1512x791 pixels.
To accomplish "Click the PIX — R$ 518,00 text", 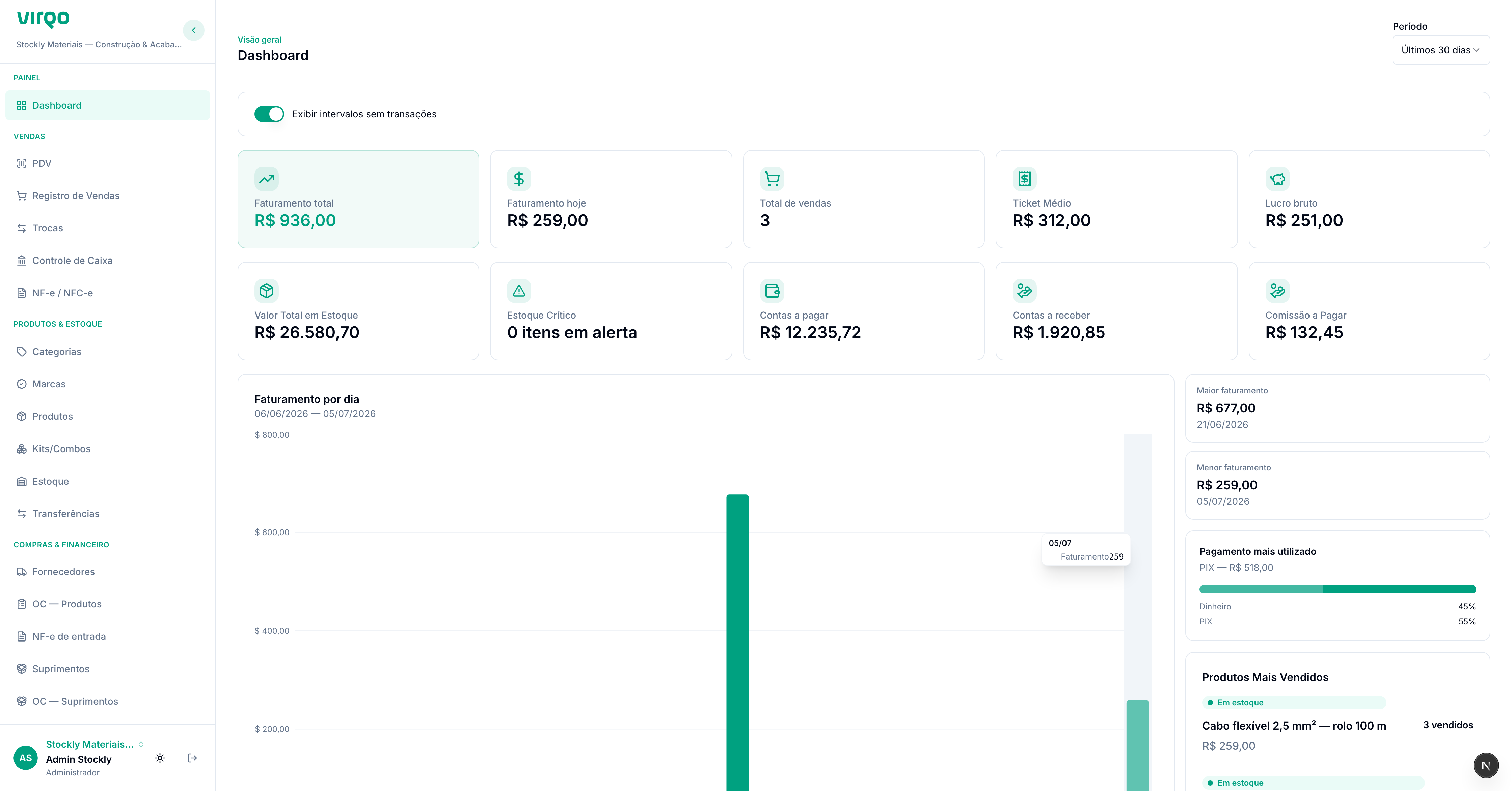I will (x=1236, y=568).
